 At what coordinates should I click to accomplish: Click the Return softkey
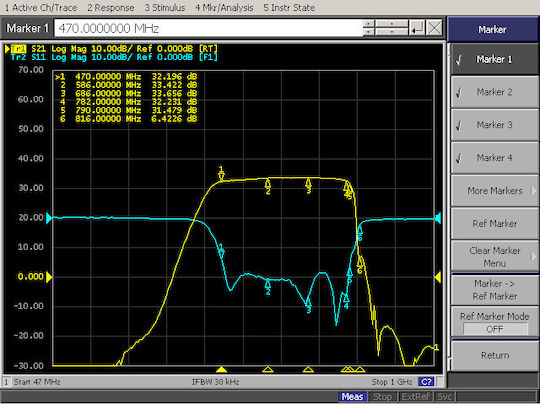pos(494,355)
